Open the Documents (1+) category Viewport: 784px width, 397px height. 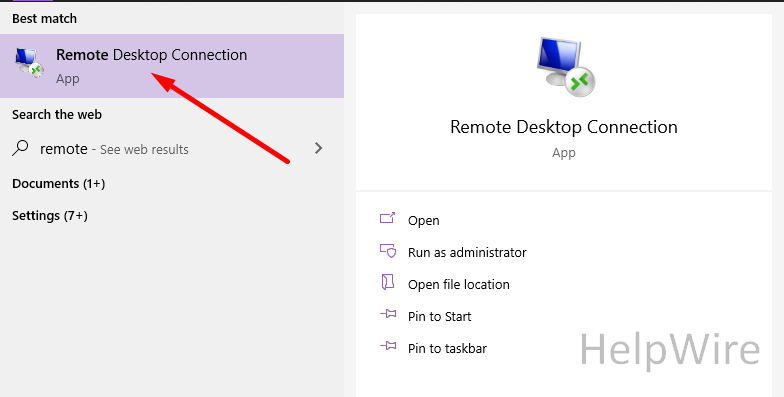(58, 184)
